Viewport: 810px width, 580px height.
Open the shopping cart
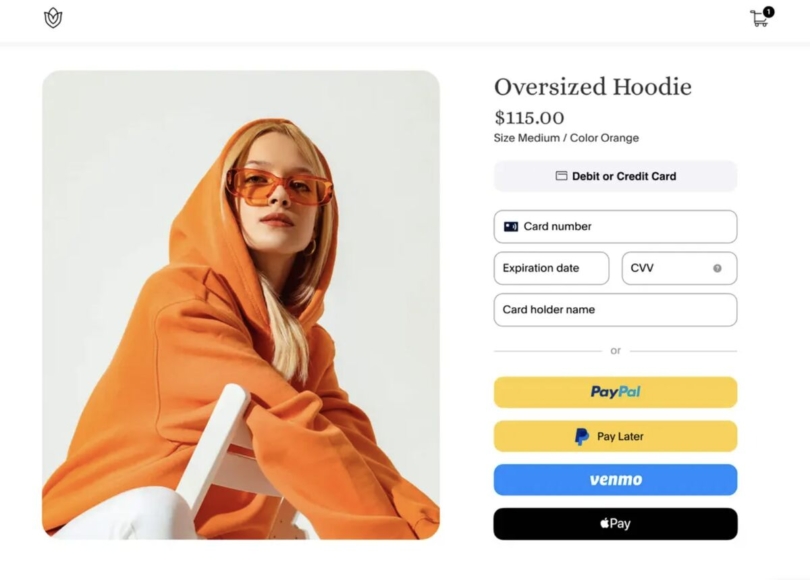759,19
